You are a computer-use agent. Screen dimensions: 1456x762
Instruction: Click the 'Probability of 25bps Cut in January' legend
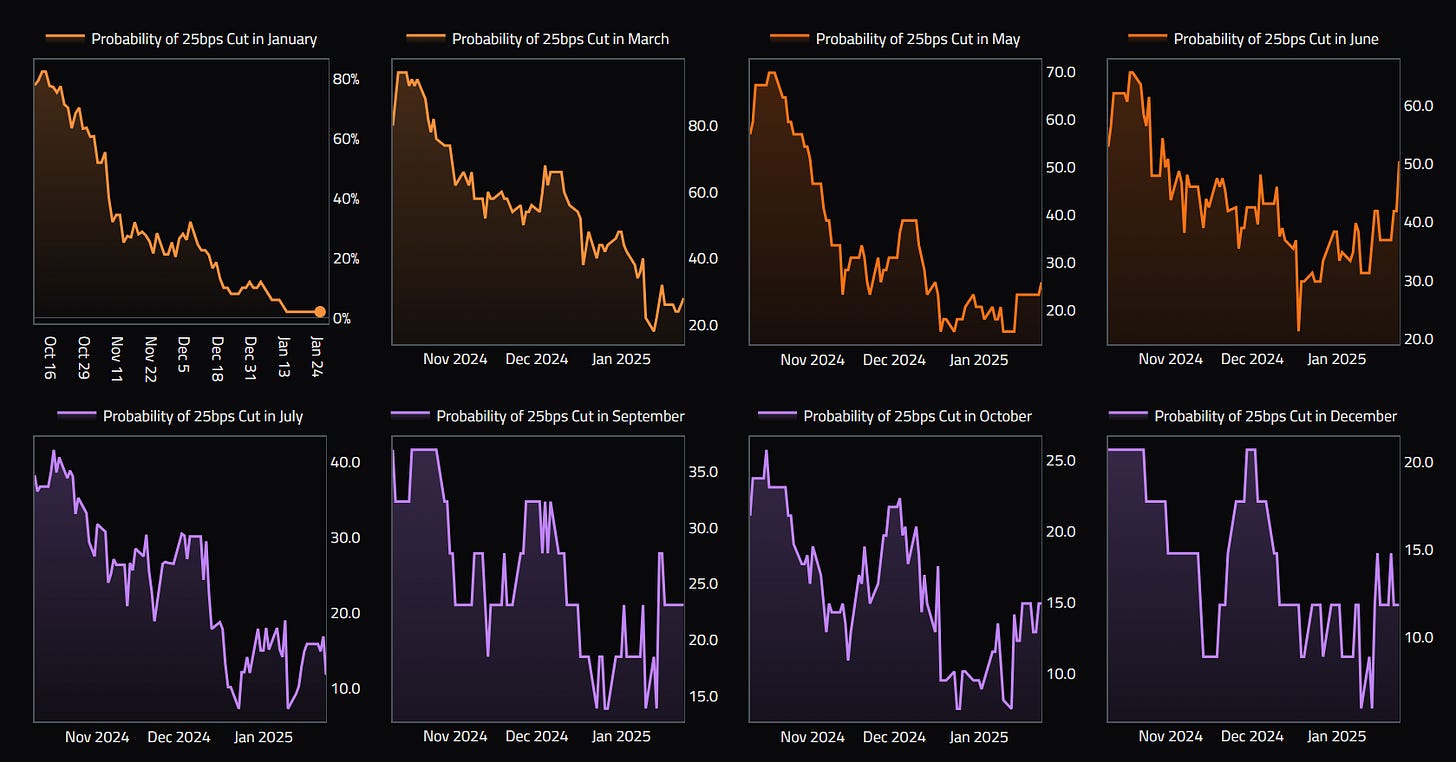(181, 39)
